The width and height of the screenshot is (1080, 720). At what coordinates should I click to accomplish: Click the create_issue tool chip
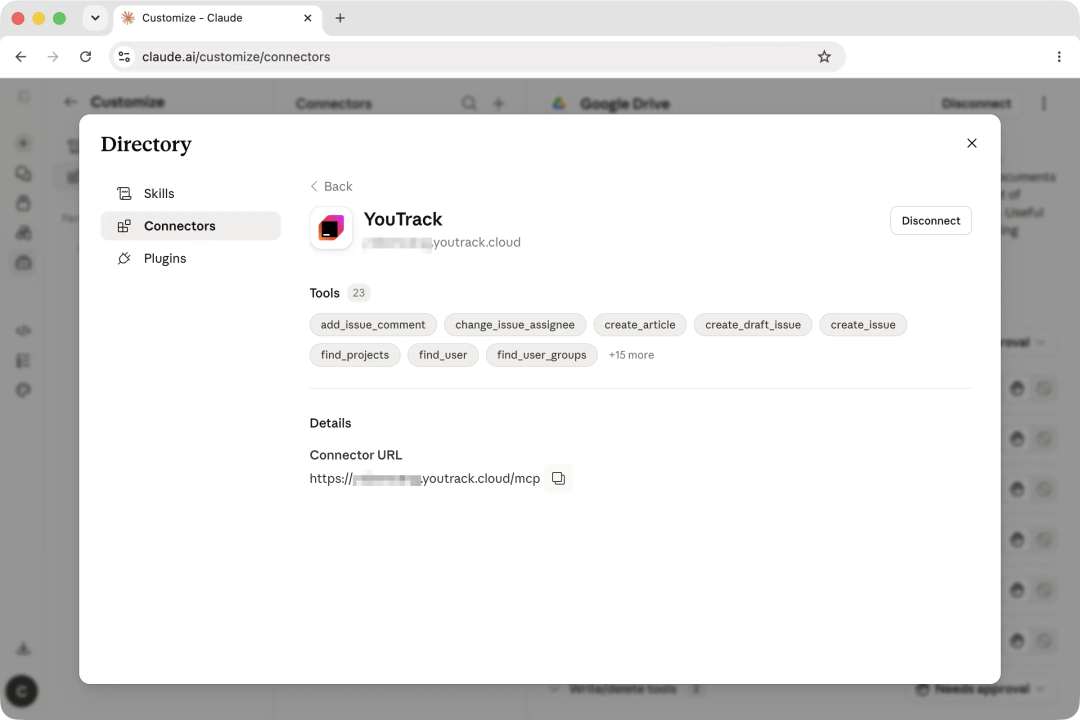coord(863,325)
